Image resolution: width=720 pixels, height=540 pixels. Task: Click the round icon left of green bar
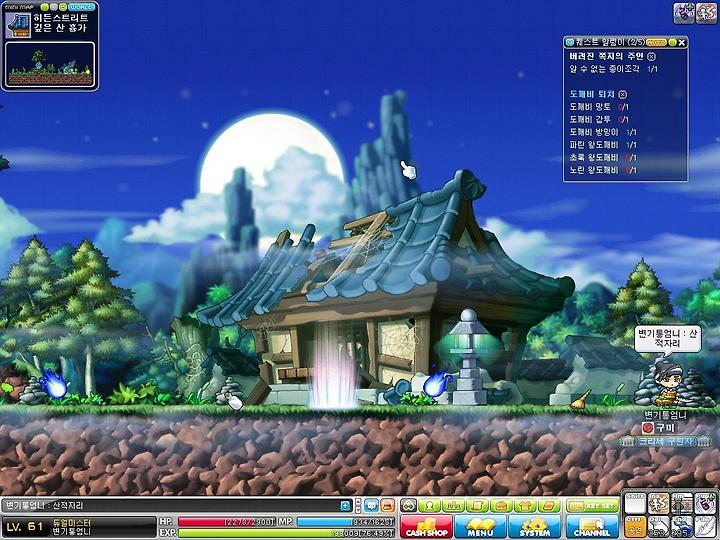(408, 506)
